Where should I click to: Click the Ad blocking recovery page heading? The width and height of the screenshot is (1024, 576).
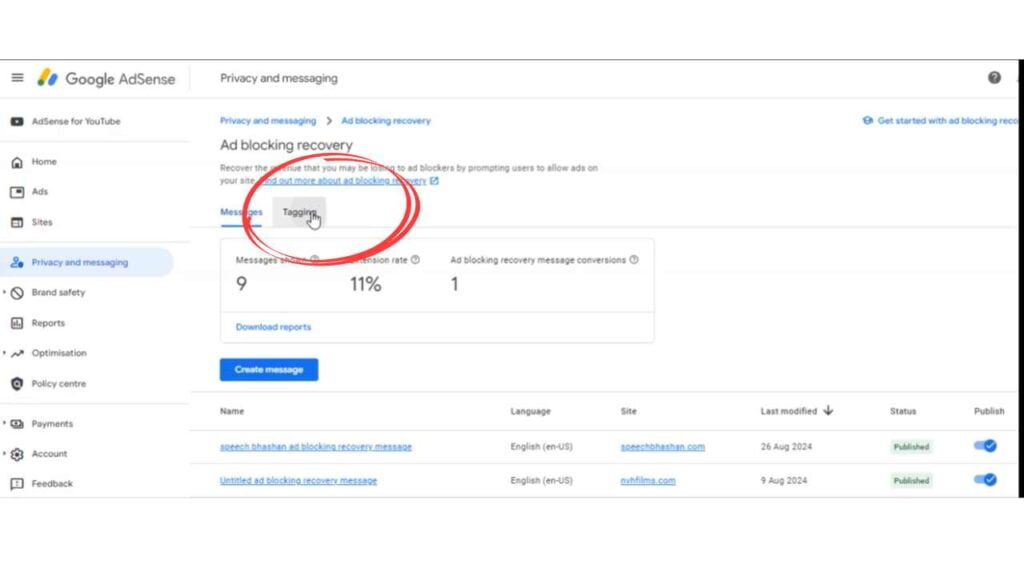[286, 145]
